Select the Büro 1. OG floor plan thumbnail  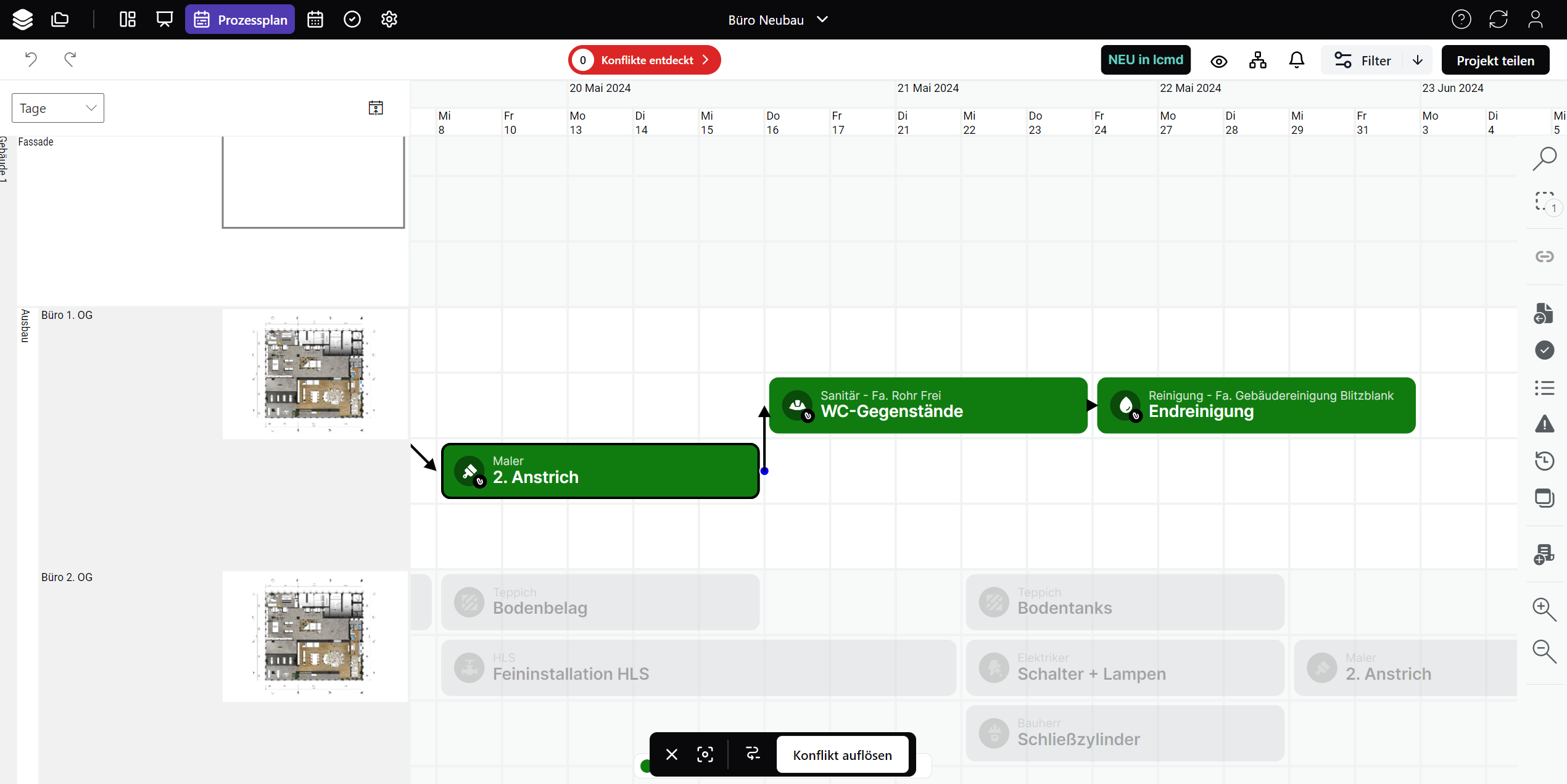(315, 374)
